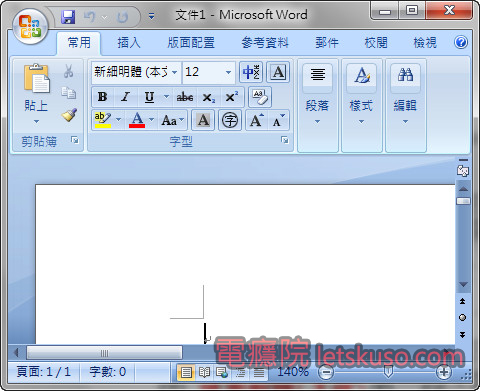The width and height of the screenshot is (480, 391).
Task: Grow font size with the larger A
Action: click(x=256, y=120)
